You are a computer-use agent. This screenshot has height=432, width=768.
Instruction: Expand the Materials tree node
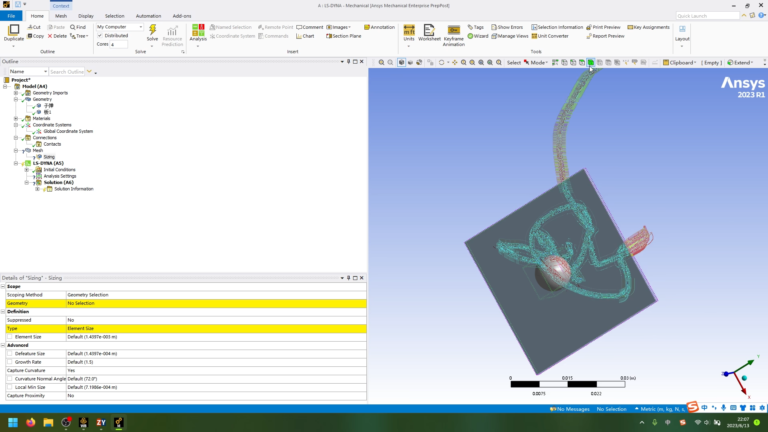(16, 118)
